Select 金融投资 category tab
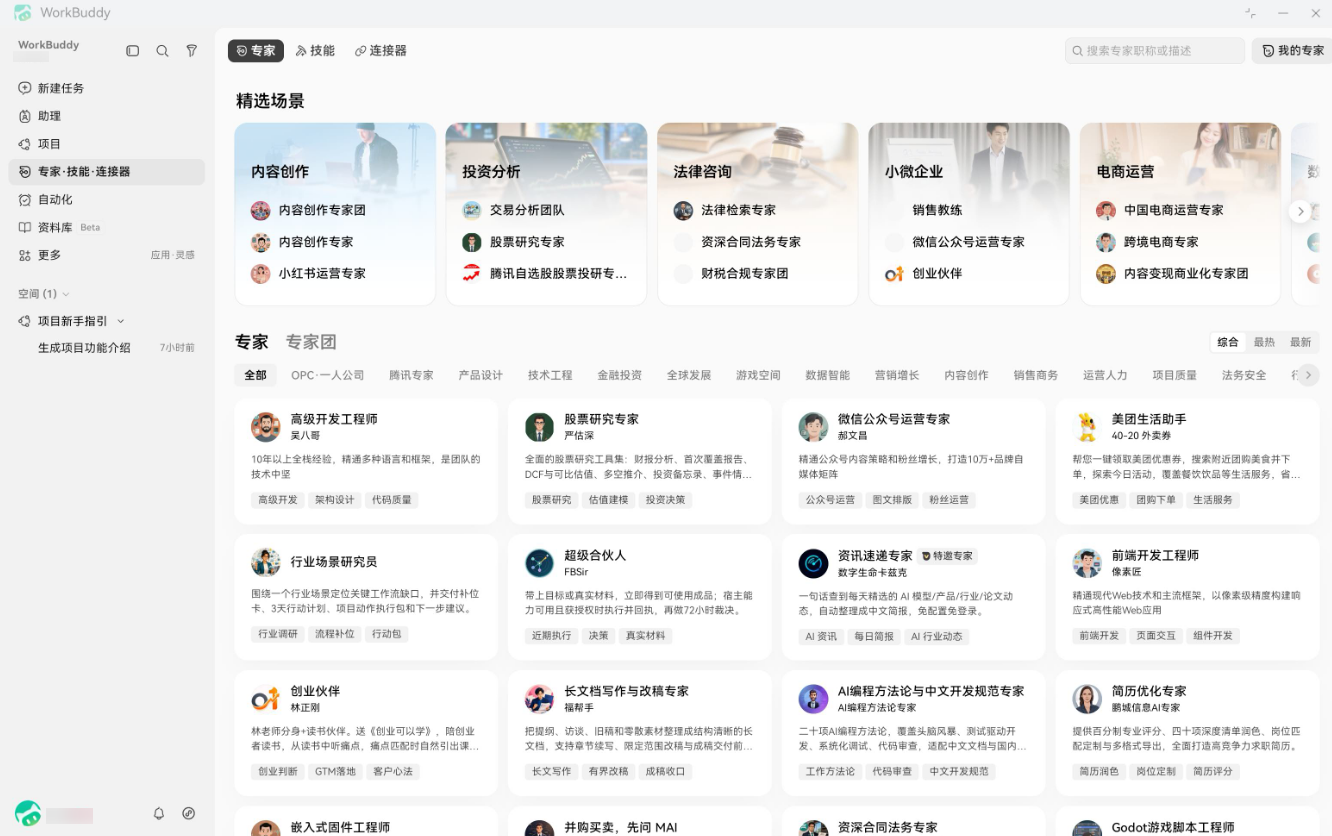1332x836 pixels. pyautogui.click(x=620, y=375)
